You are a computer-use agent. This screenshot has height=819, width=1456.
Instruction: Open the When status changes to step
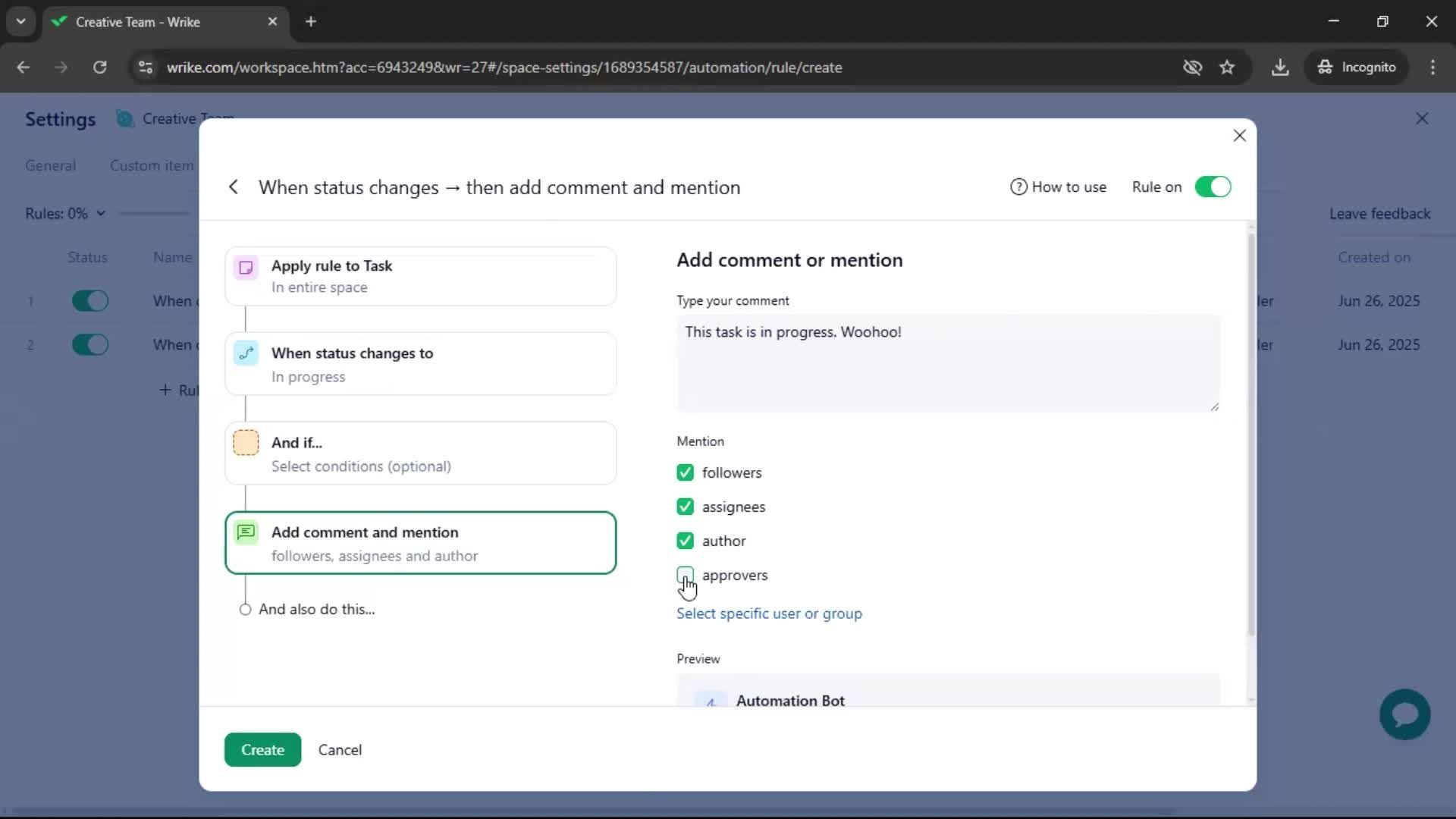click(421, 364)
